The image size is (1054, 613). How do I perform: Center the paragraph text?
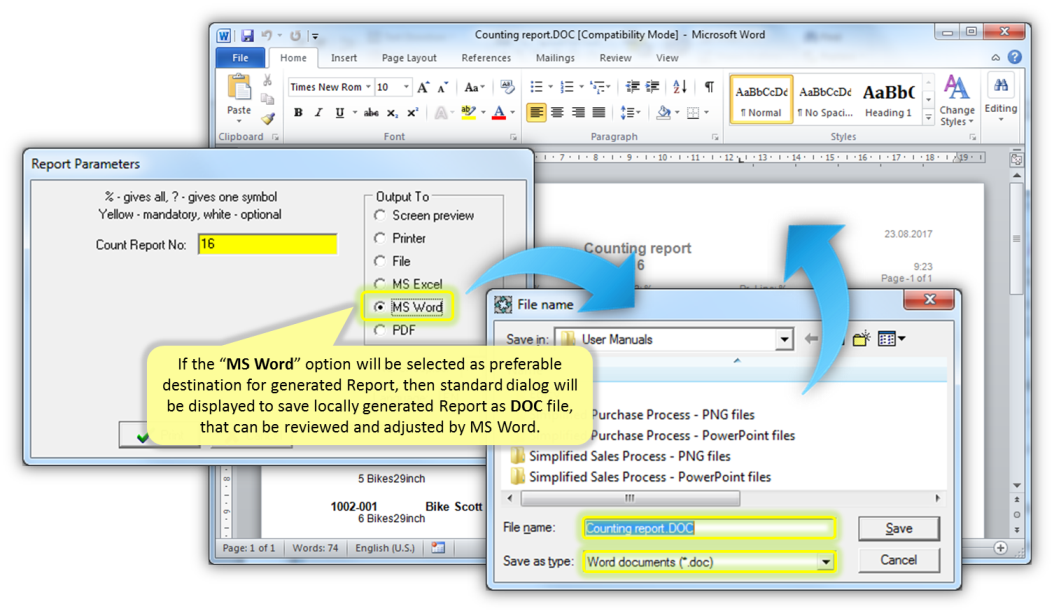[x=557, y=112]
